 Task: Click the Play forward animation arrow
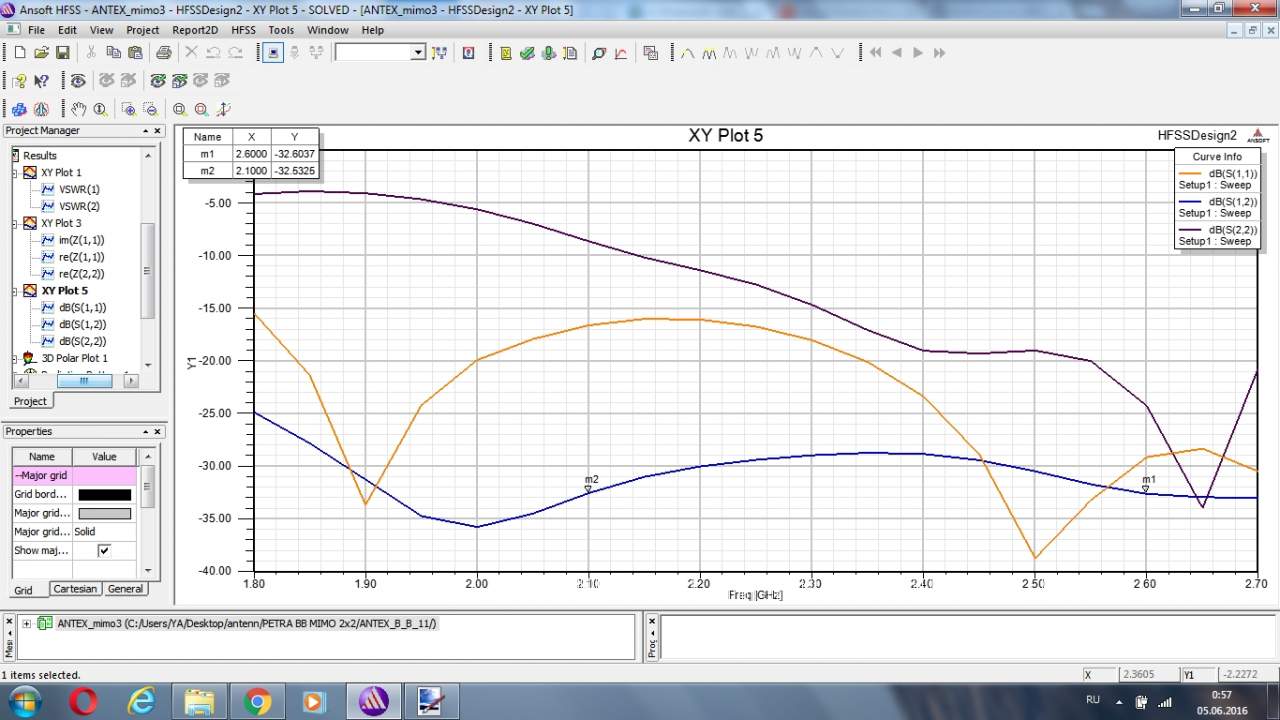pos(918,53)
